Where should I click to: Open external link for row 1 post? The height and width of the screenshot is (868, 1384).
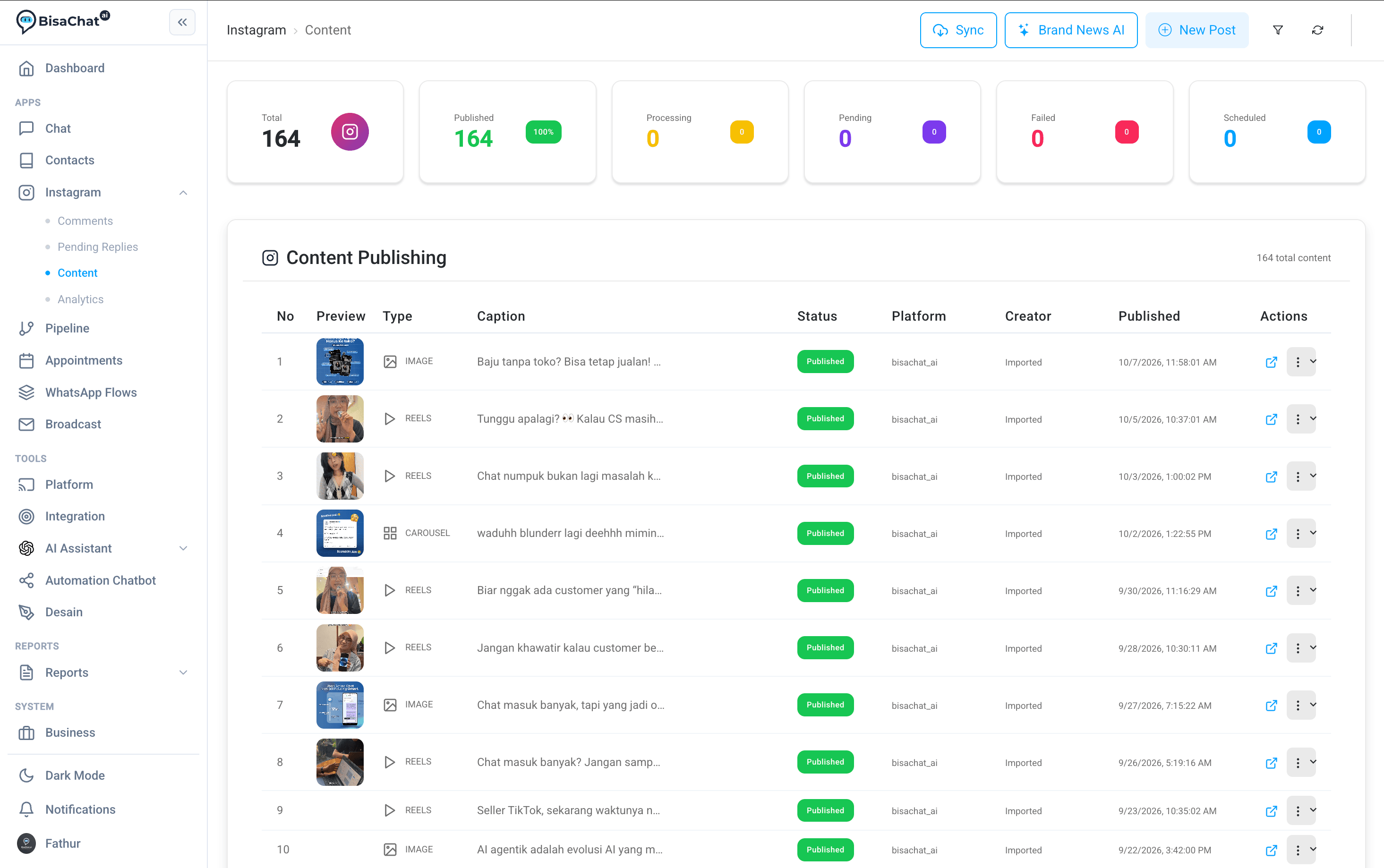tap(1271, 362)
